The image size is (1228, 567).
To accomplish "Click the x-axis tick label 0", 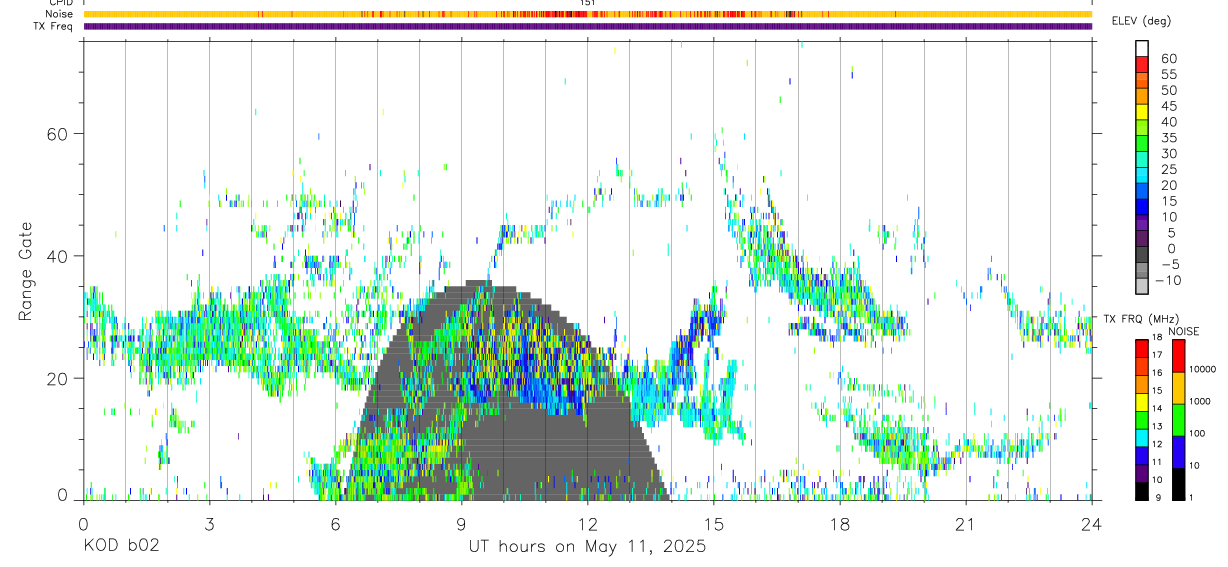I will (x=82, y=524).
